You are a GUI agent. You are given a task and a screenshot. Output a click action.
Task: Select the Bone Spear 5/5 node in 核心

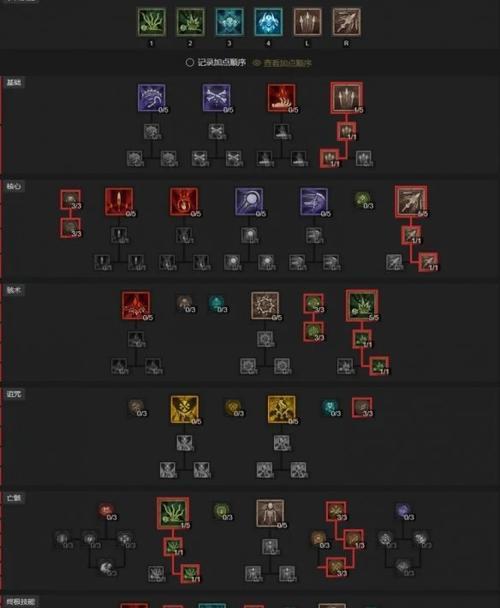(x=411, y=201)
